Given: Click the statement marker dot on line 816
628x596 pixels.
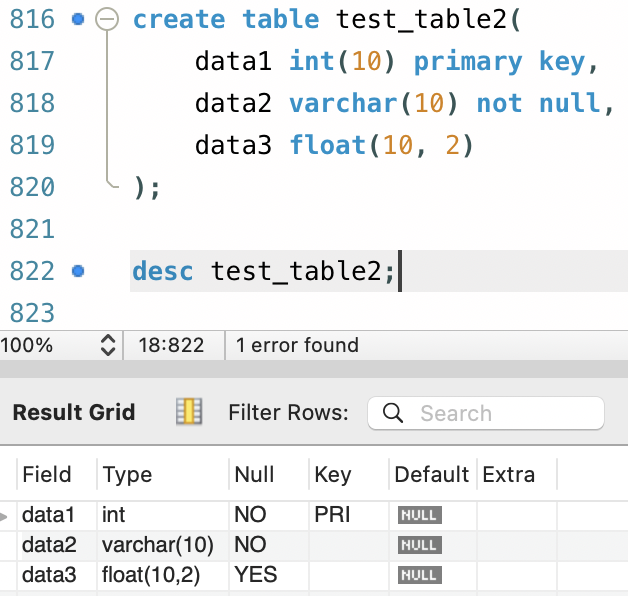Looking at the screenshot, I should [x=78, y=19].
